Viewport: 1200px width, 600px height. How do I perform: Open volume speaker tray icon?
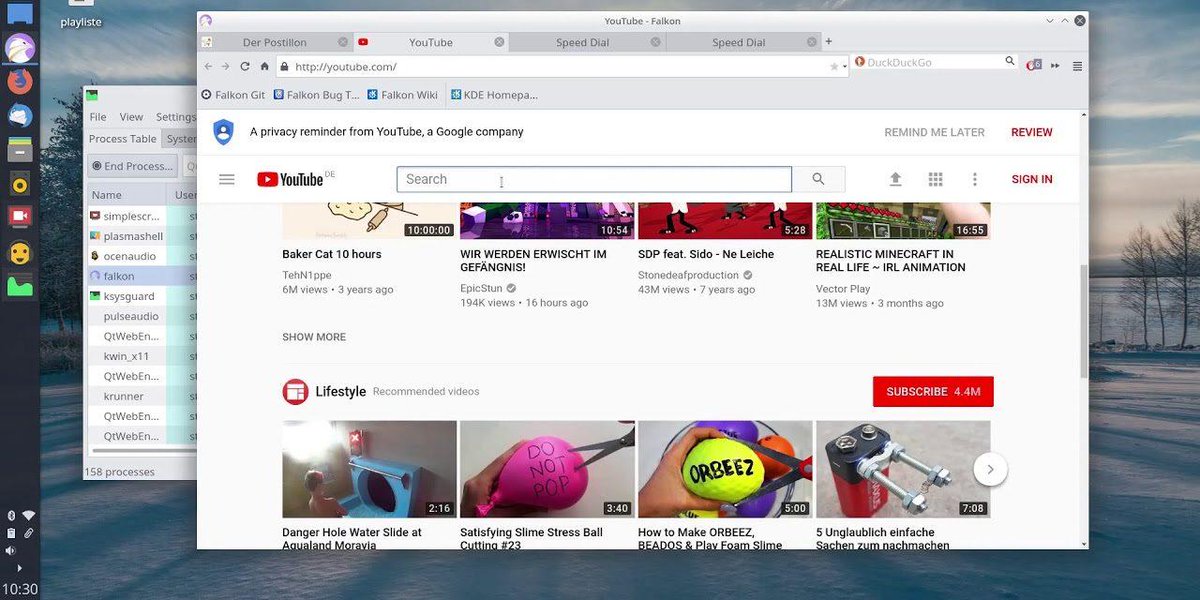[11, 550]
